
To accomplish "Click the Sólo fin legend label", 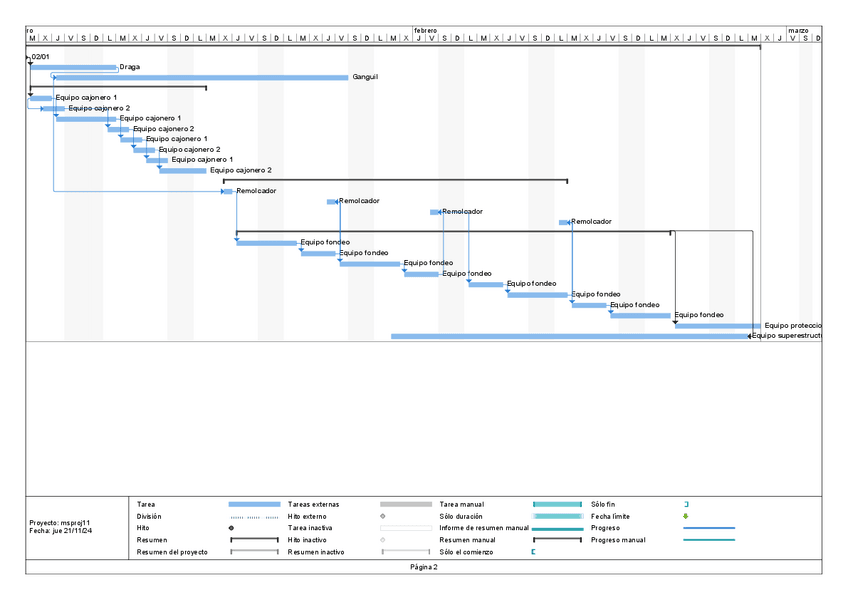I will (x=603, y=504).
